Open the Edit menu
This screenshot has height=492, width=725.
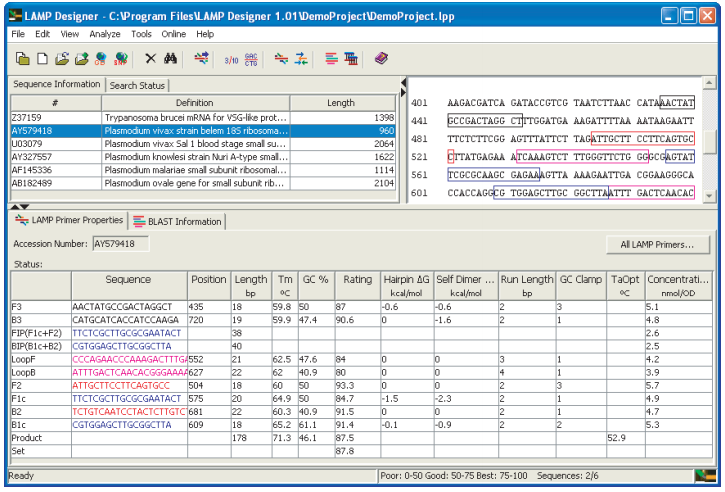43,34
